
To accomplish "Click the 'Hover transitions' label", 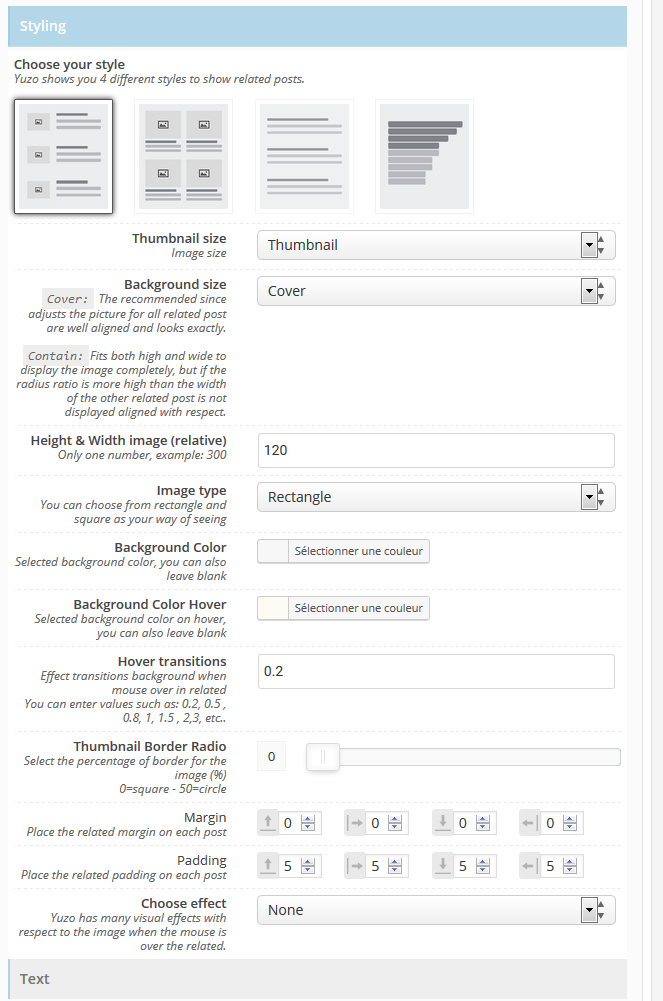I will coord(172,661).
